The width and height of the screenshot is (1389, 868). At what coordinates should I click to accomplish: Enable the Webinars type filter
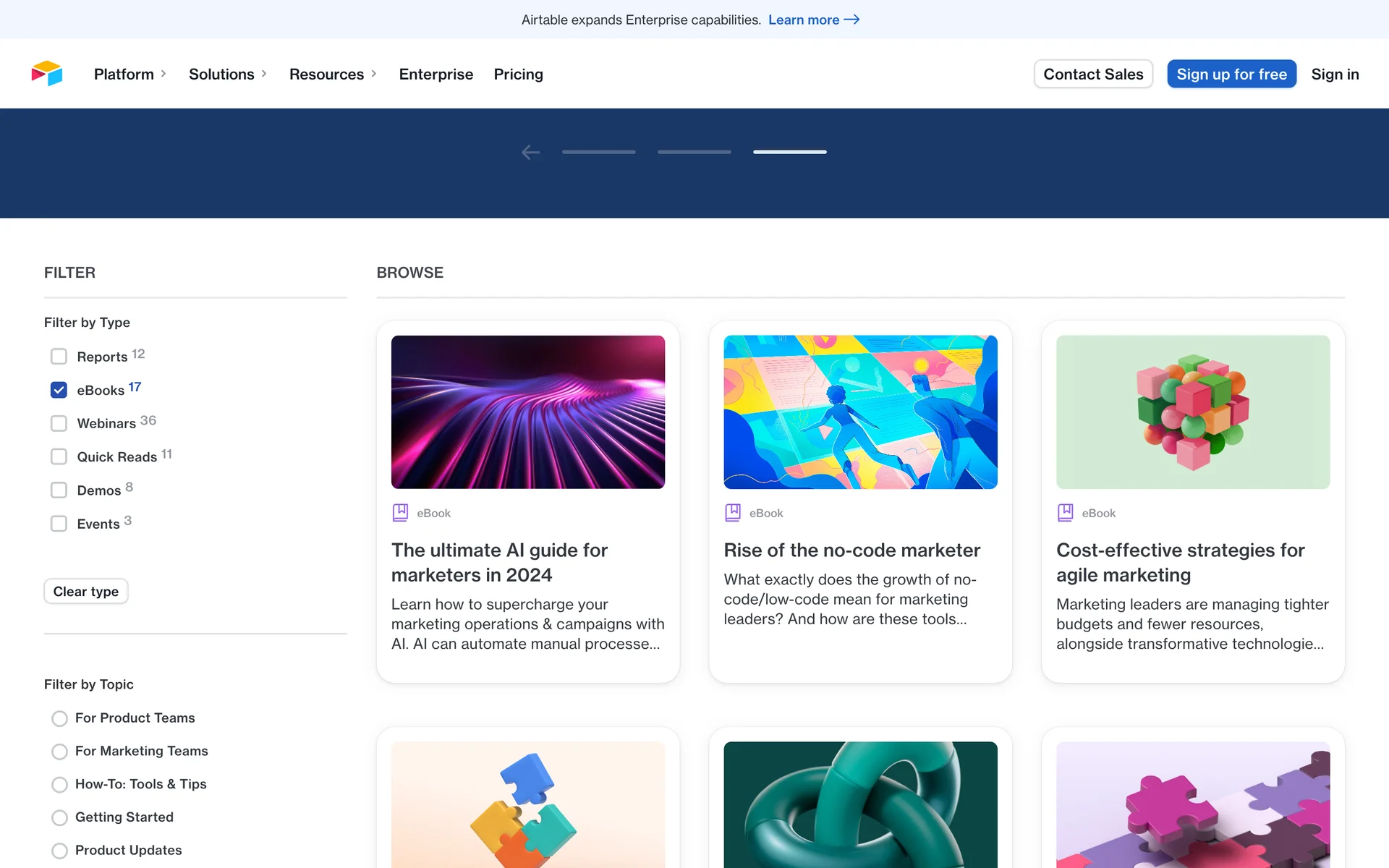59,423
